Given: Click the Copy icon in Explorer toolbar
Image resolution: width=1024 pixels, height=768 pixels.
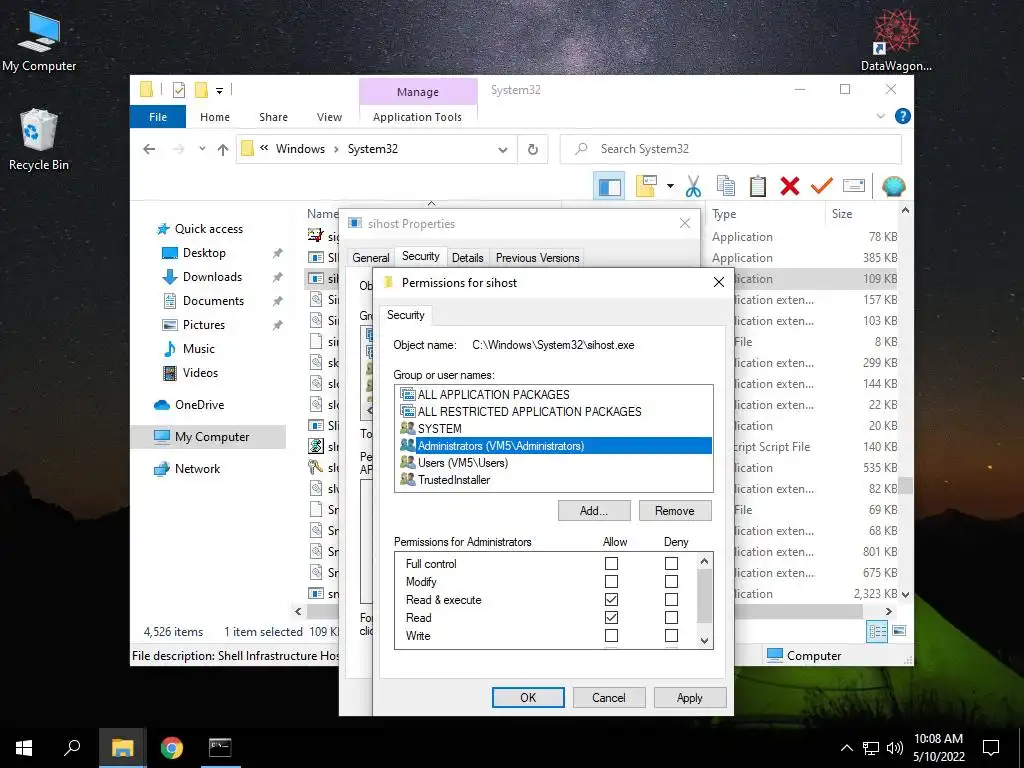Looking at the screenshot, I should (726, 186).
